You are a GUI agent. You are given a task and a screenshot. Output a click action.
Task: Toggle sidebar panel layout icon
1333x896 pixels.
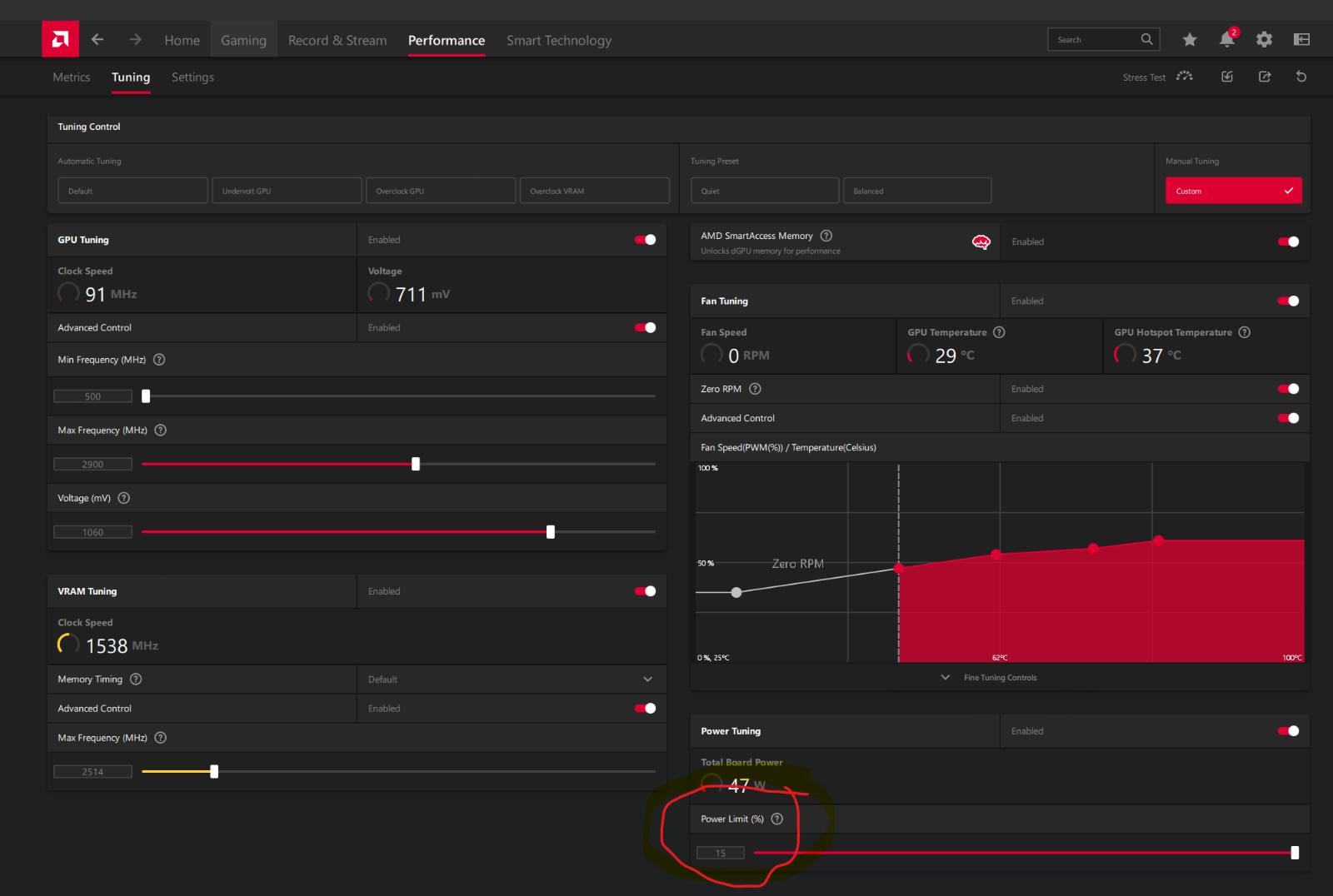point(1301,39)
